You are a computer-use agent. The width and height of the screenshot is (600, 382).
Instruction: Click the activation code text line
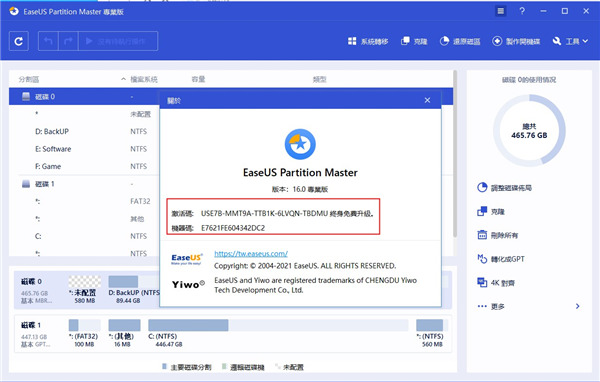(x=272, y=214)
